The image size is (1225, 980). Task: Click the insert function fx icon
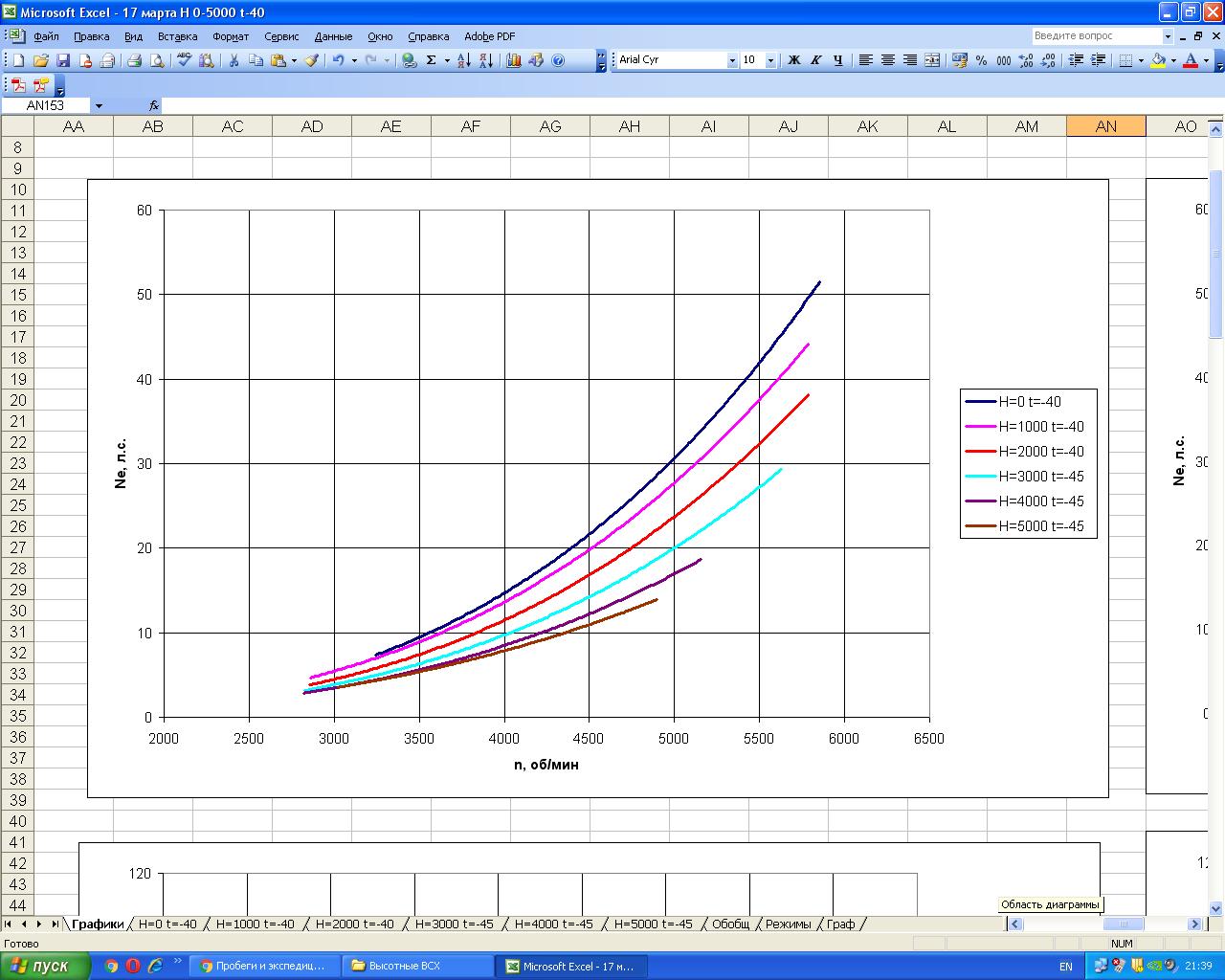pos(154,105)
